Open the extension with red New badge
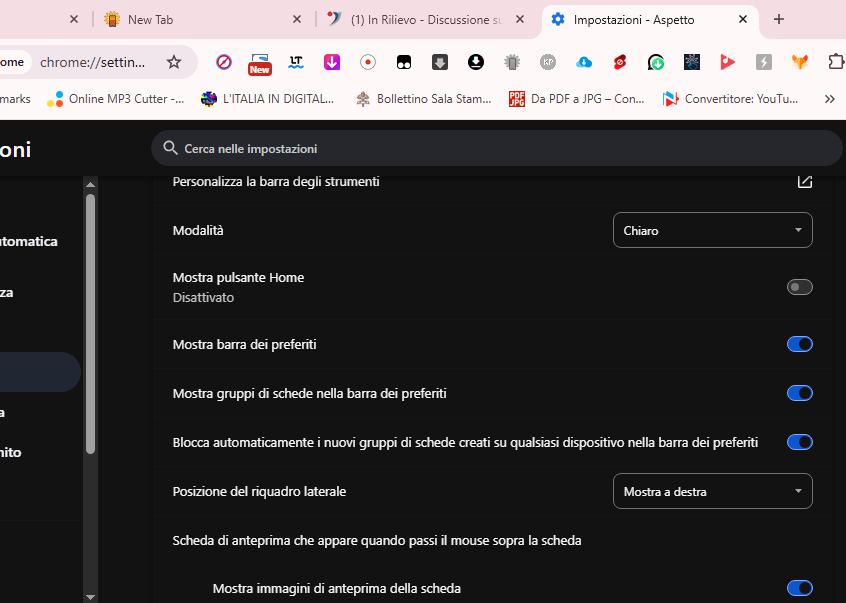This screenshot has height=603, width=846. coord(260,63)
